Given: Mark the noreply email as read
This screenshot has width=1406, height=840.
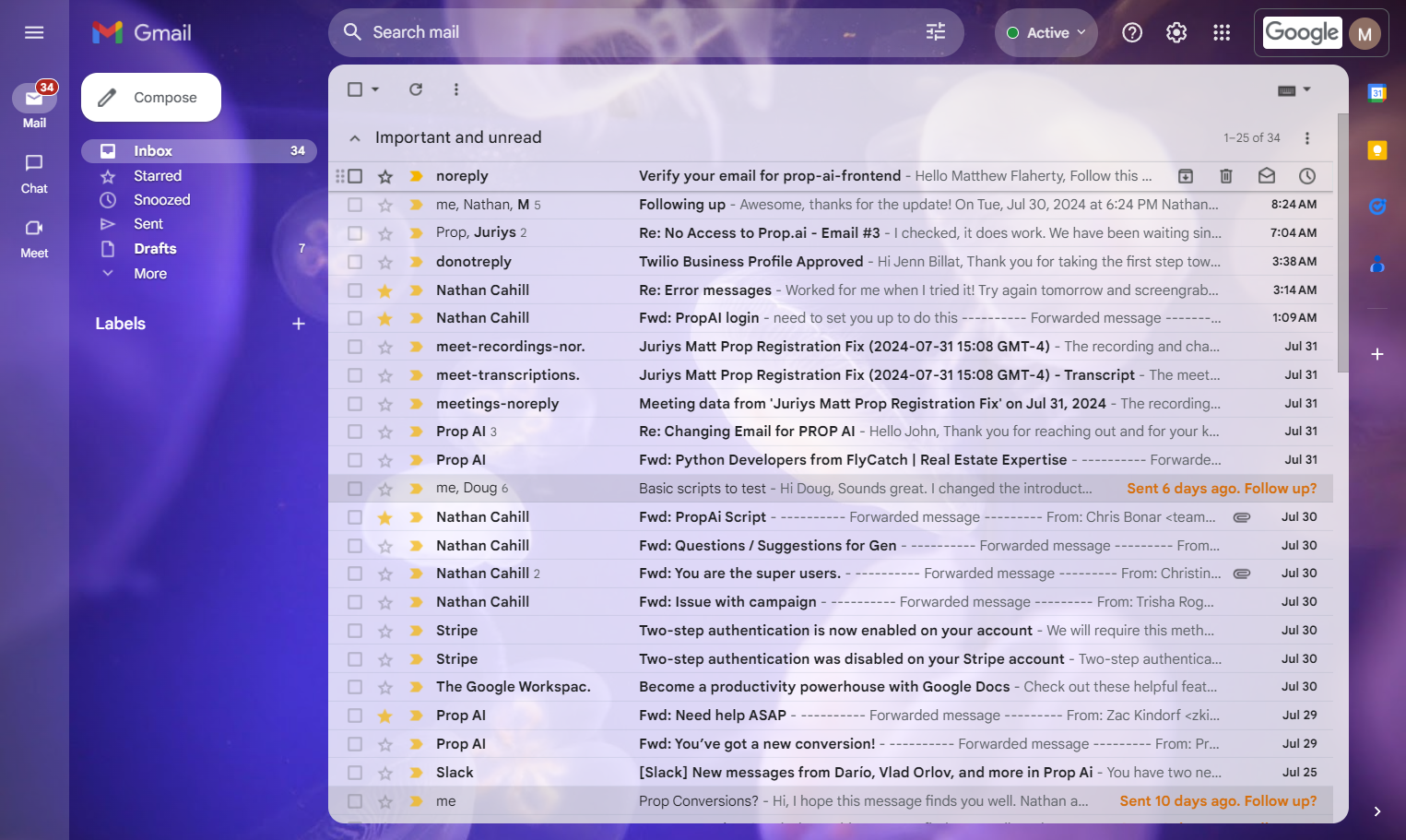Looking at the screenshot, I should coord(1267,176).
